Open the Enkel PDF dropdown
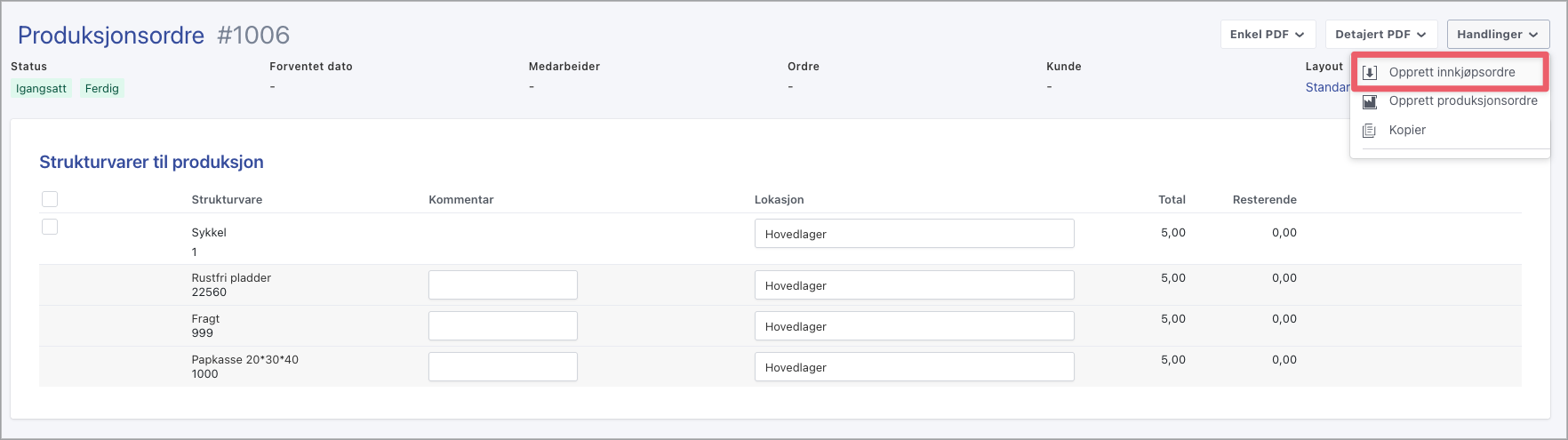Screen dimensions: 1568x440 [1267, 35]
